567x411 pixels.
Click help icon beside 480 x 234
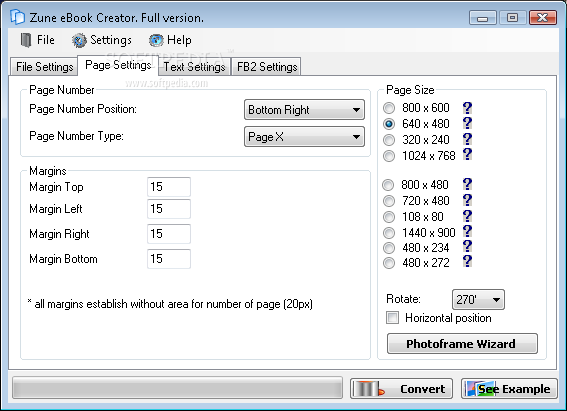click(x=467, y=247)
